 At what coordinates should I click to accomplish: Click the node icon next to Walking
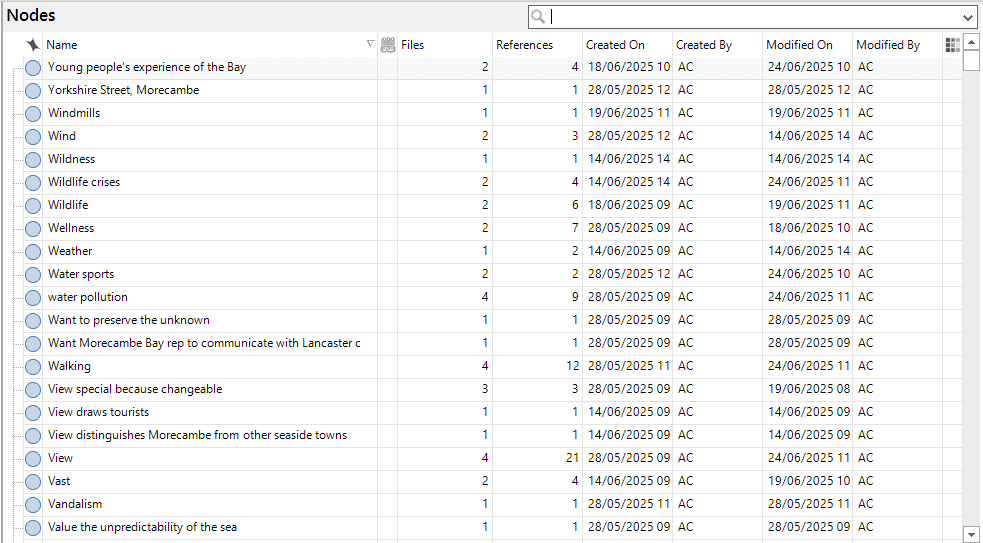tap(33, 366)
